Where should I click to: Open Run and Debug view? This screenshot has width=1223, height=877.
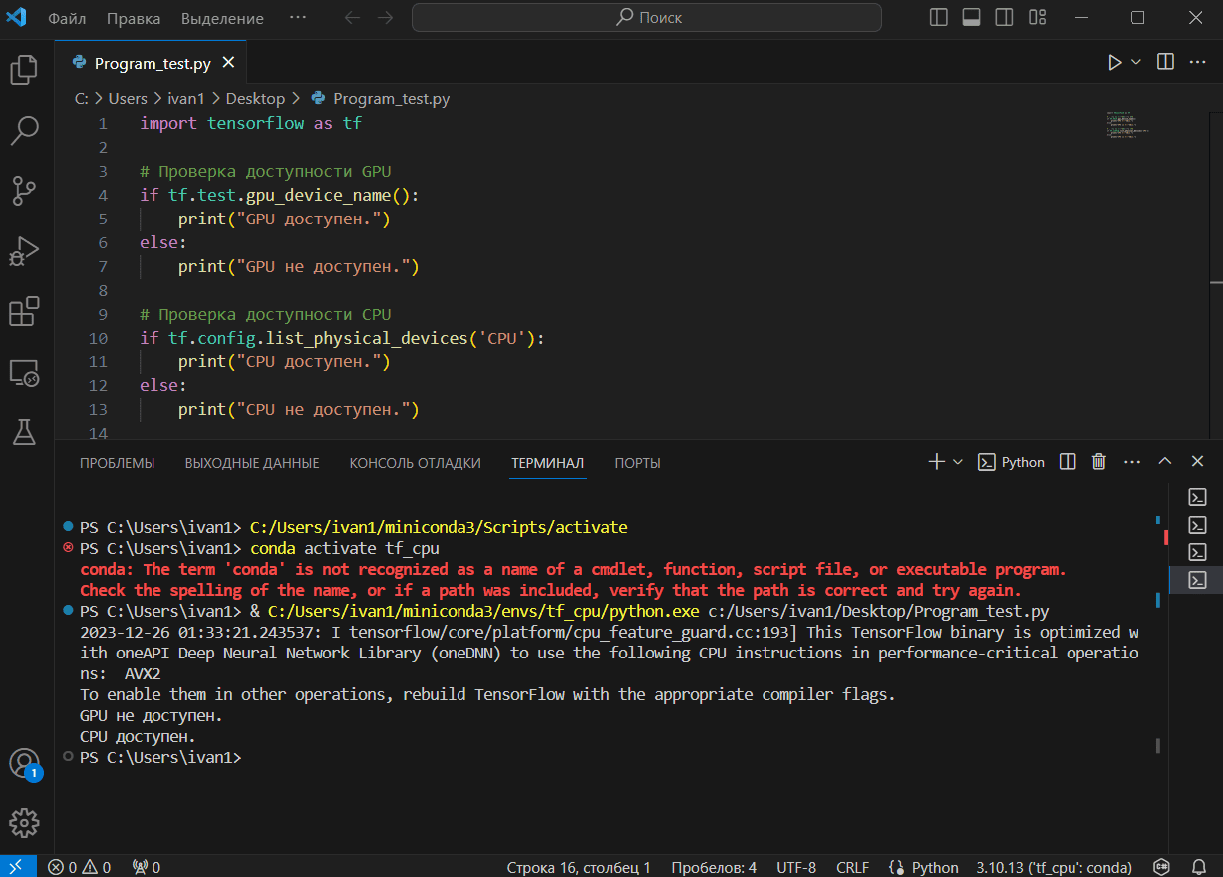click(x=24, y=251)
